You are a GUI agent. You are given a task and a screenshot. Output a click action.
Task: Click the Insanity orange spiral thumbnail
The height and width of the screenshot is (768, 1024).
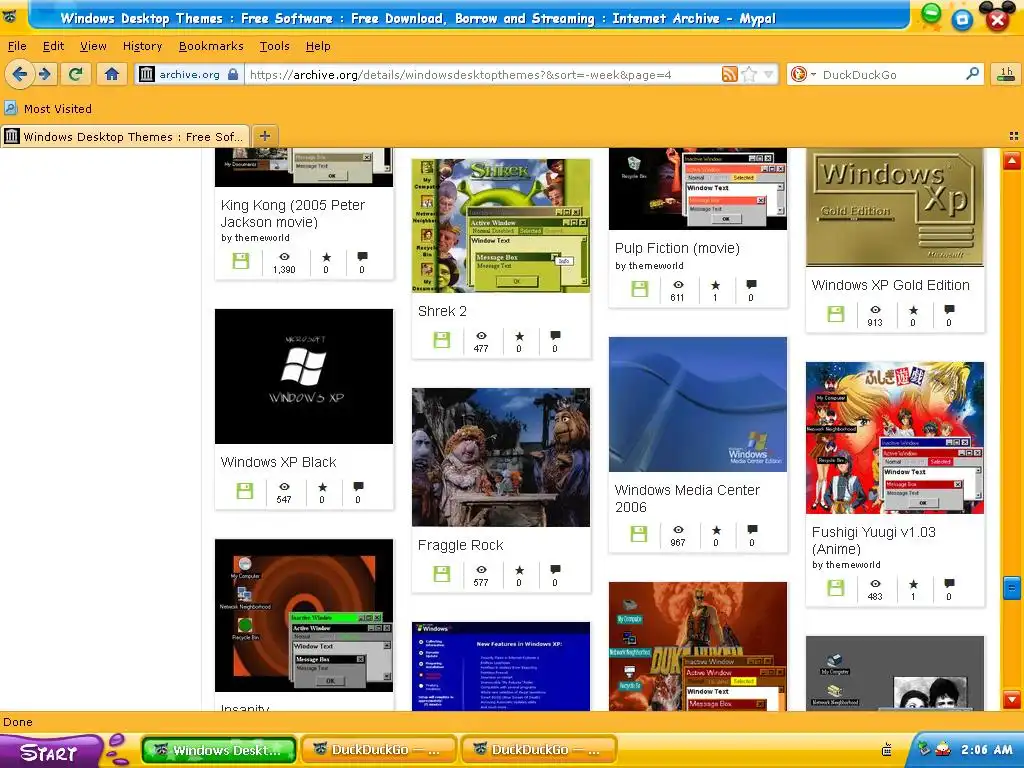[304, 615]
